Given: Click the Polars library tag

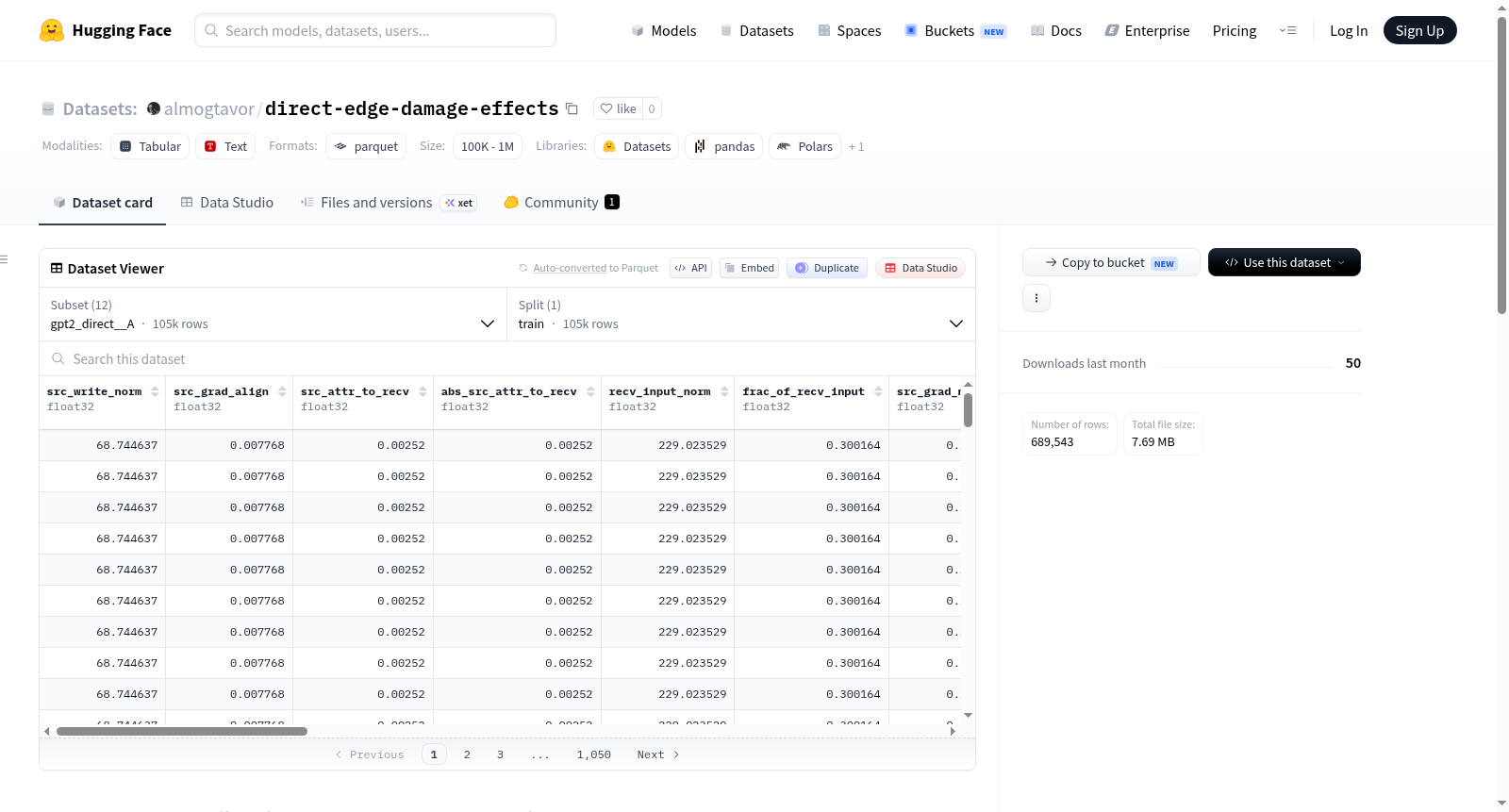Looking at the screenshot, I should tap(805, 146).
